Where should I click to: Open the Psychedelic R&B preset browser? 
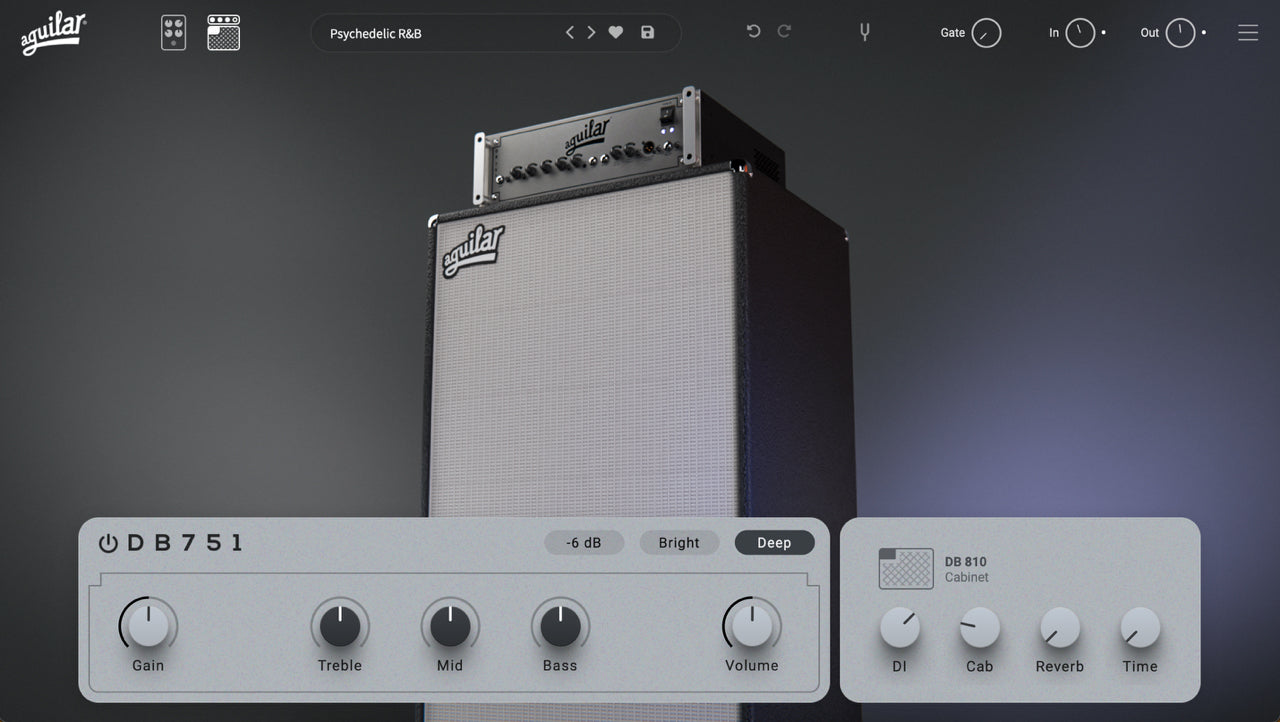[x=430, y=32]
